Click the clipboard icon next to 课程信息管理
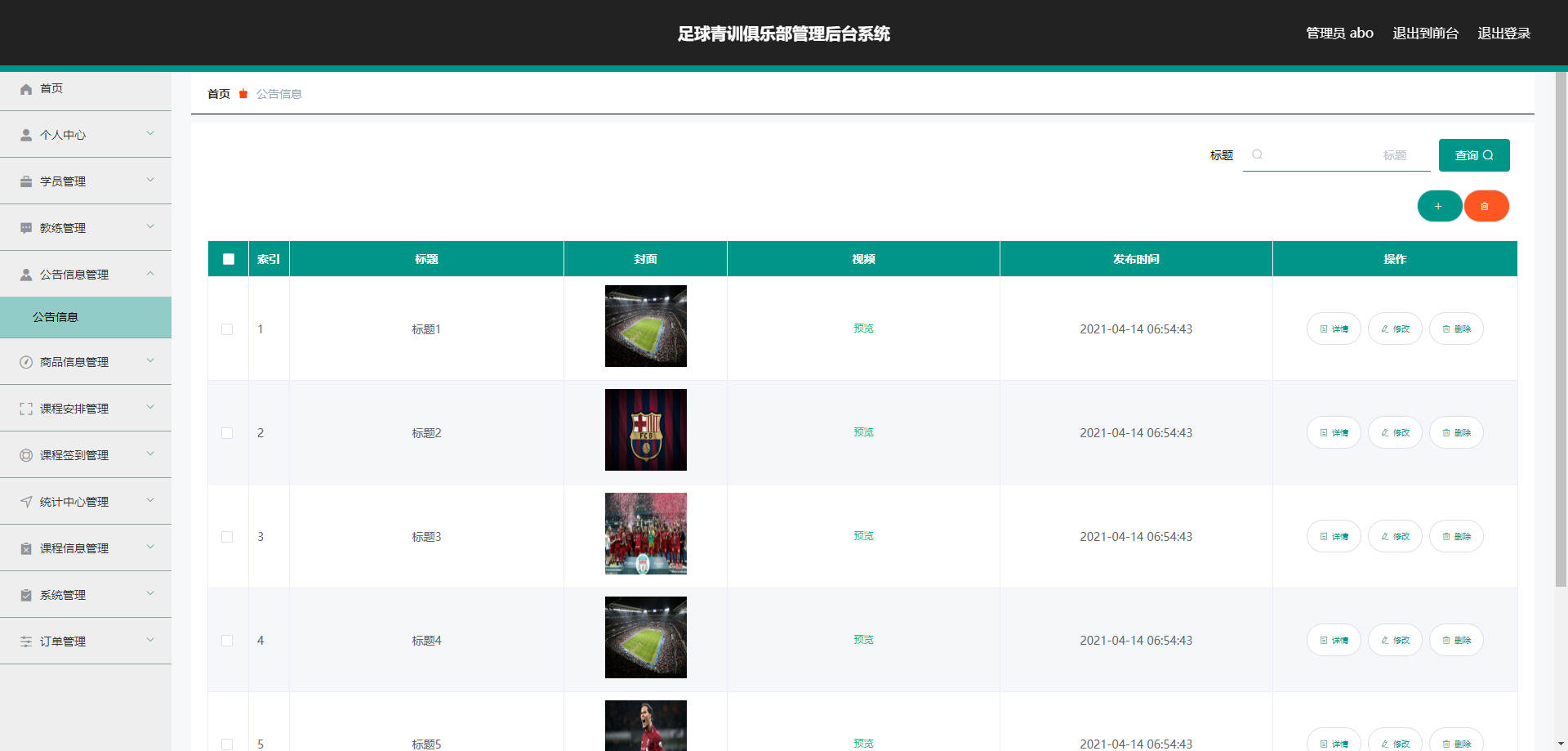Viewport: 1568px width, 751px height. coord(26,548)
